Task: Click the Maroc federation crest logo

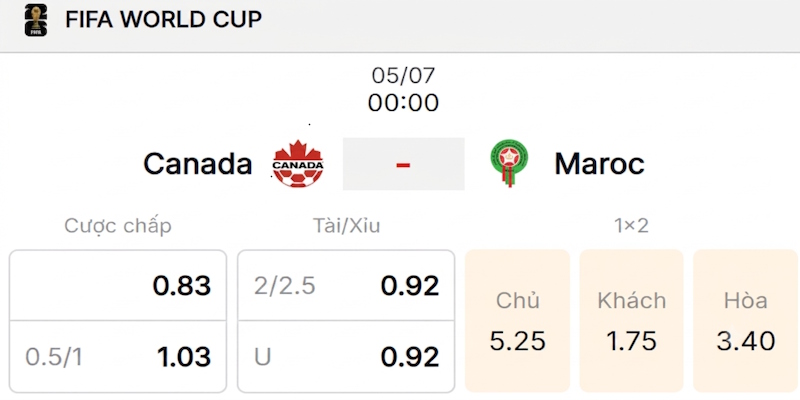Action: [x=509, y=164]
